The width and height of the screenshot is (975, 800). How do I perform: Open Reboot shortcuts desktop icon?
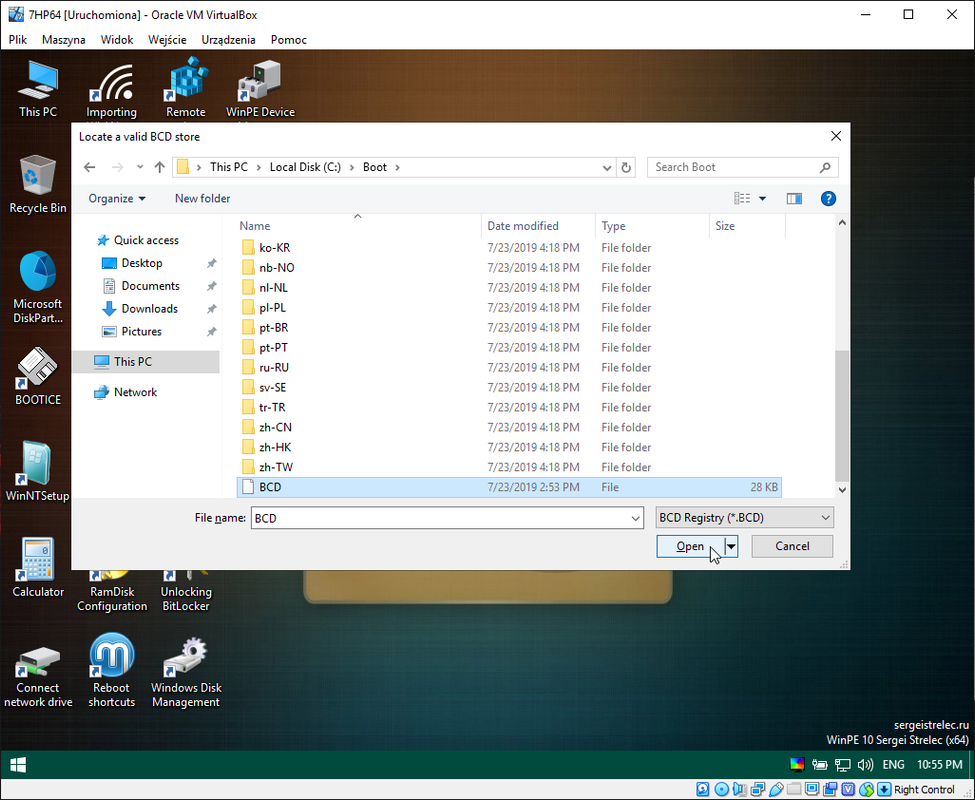(111, 671)
